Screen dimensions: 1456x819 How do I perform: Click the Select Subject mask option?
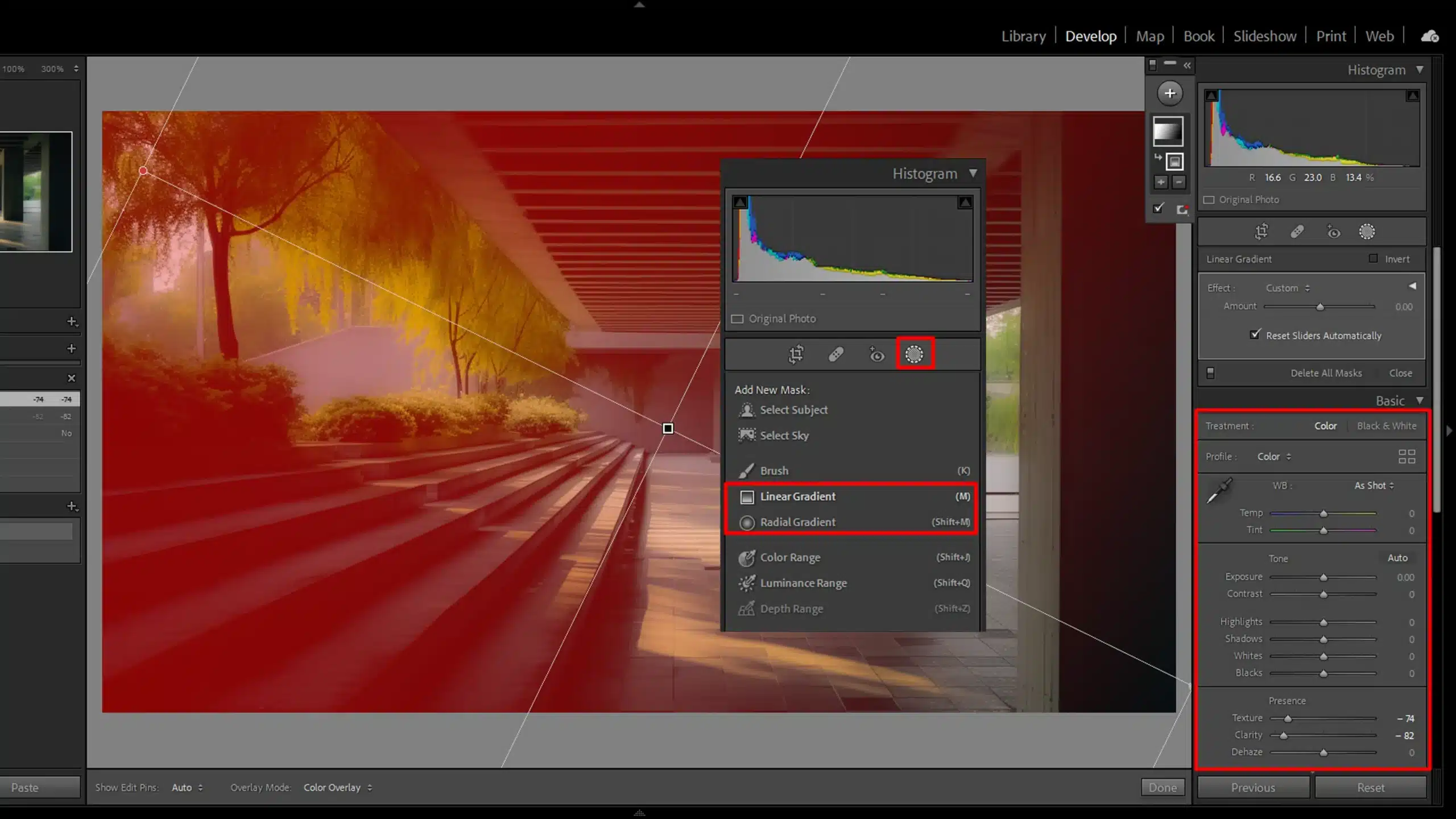coord(793,409)
